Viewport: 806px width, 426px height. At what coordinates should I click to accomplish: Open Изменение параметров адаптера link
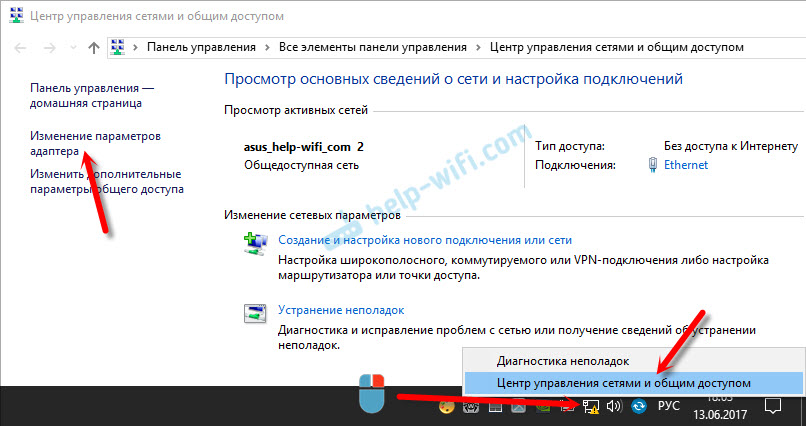click(95, 143)
